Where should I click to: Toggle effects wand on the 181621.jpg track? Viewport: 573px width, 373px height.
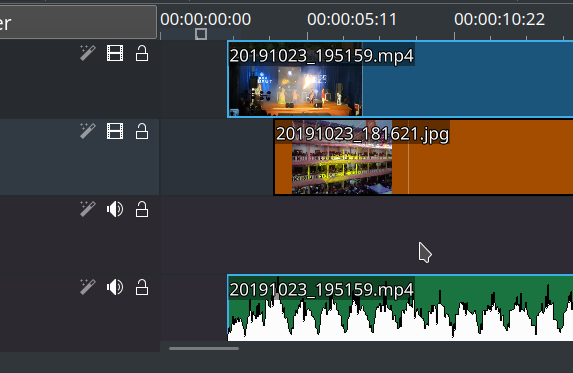click(x=88, y=131)
